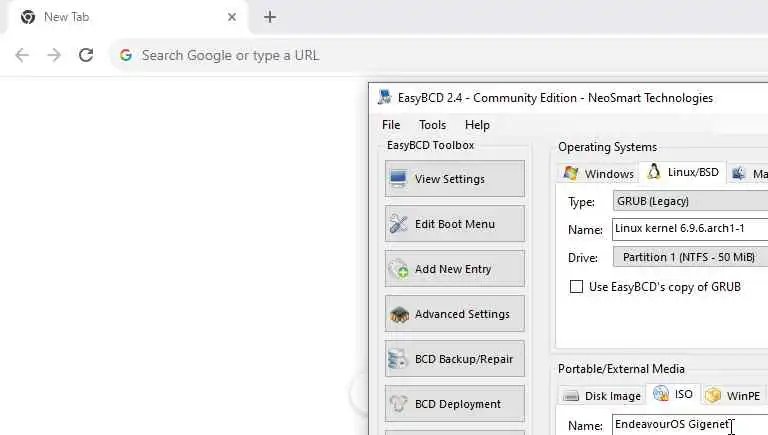Click the browser back arrow
This screenshot has height=435, width=768.
[22, 55]
